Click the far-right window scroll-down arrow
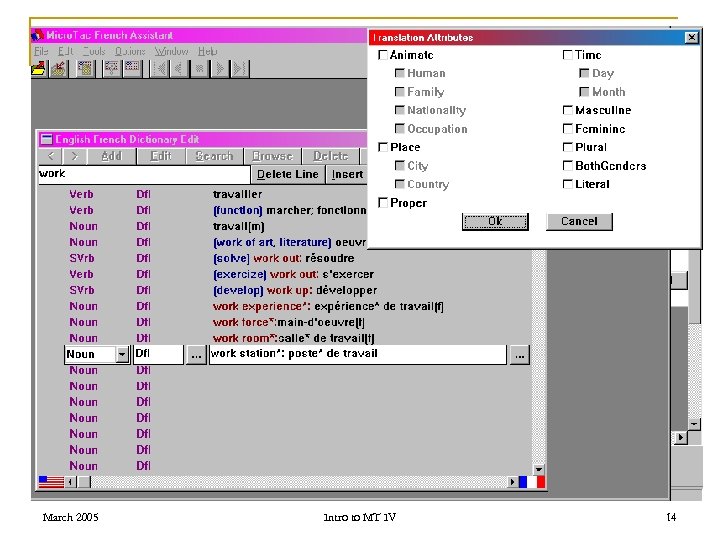Image resolution: width=720 pixels, height=540 pixels. tap(694, 424)
